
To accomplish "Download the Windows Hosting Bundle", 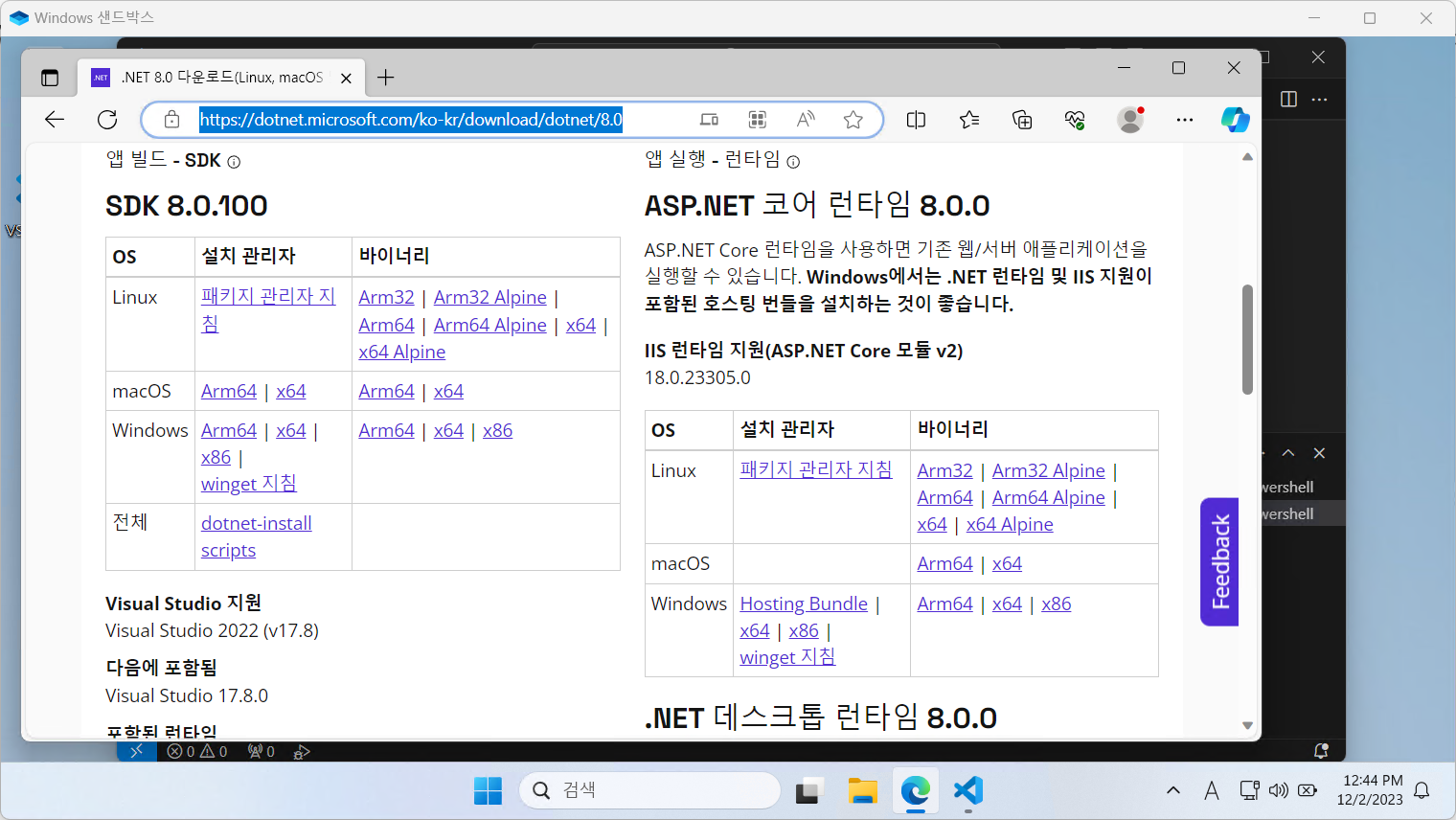I will click(804, 604).
